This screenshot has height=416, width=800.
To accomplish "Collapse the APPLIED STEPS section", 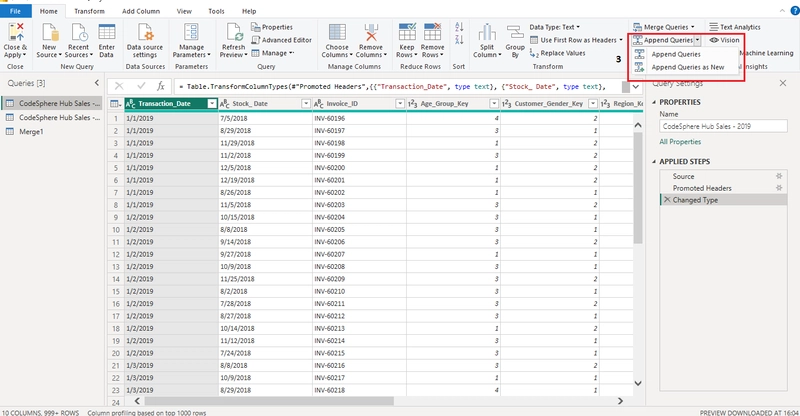I will pyautogui.click(x=654, y=161).
